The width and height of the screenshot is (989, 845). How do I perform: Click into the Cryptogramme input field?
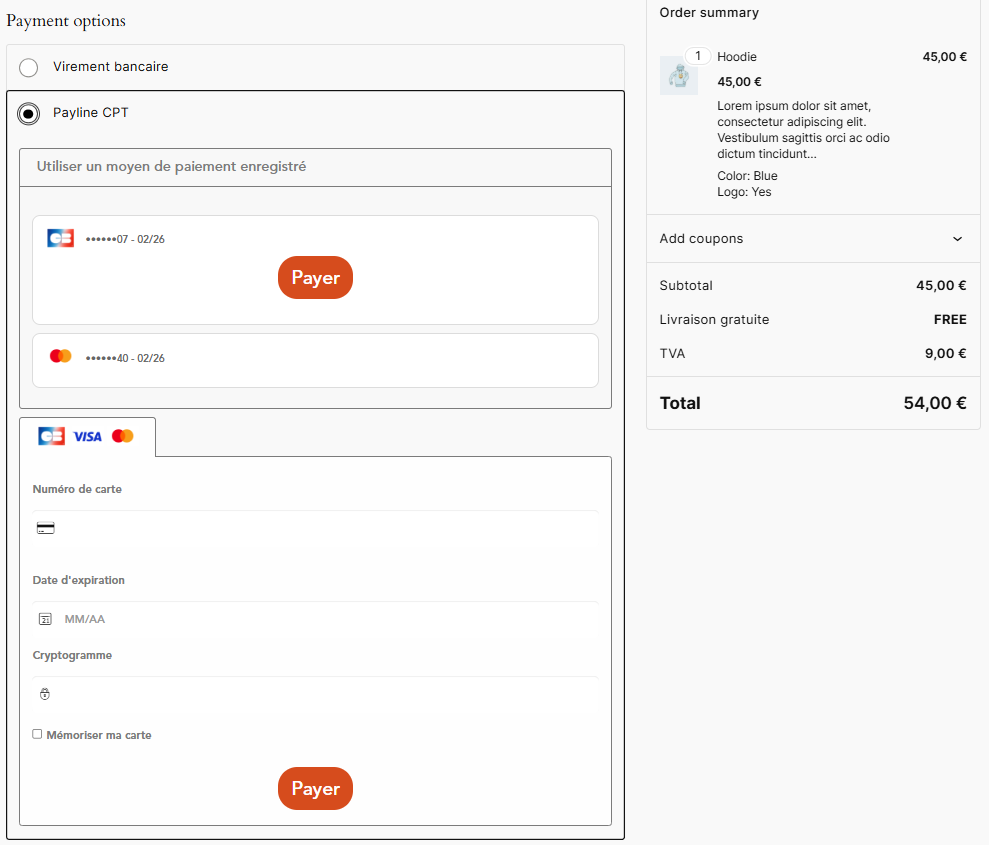click(x=320, y=694)
